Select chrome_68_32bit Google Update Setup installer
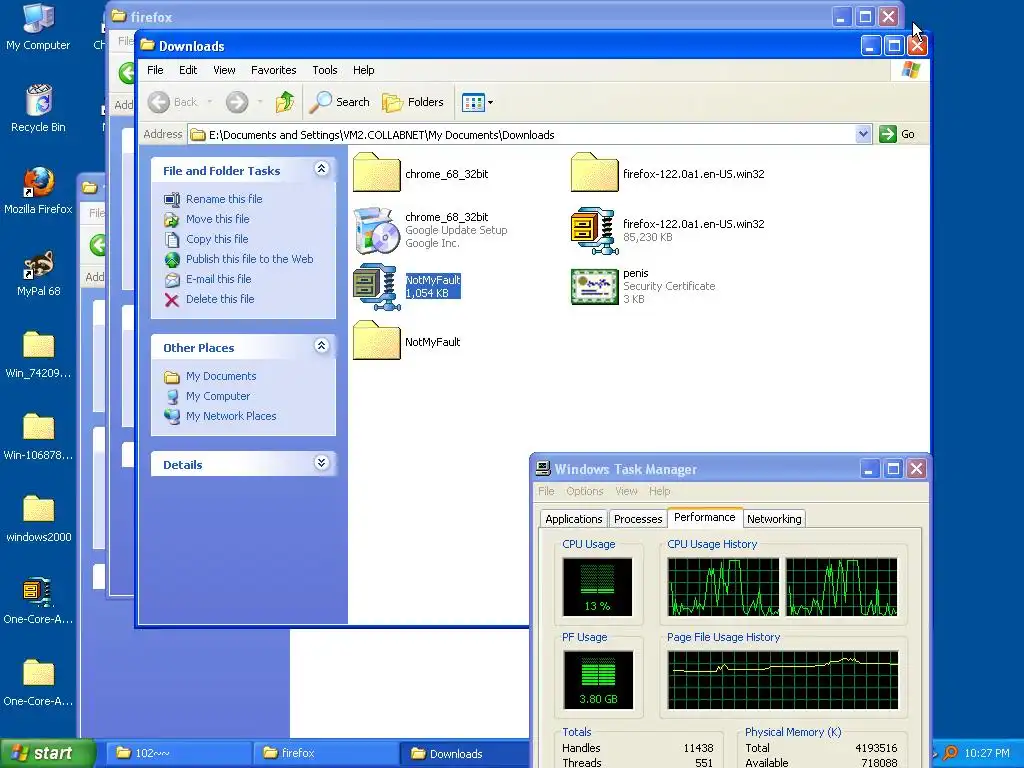This screenshot has height=768, width=1024. [x=376, y=231]
